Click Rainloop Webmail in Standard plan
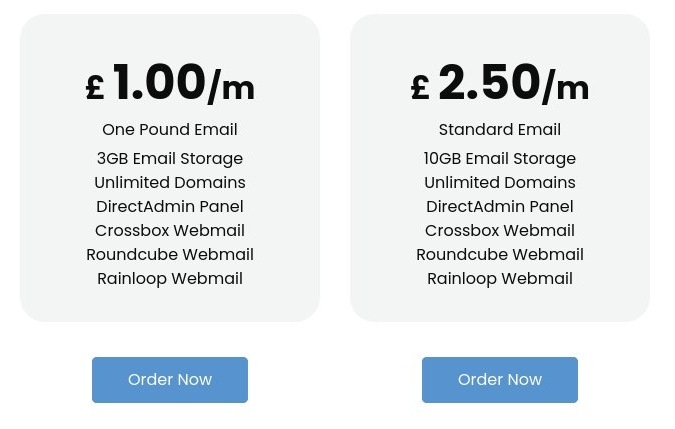This screenshot has width=675, height=429. point(500,279)
